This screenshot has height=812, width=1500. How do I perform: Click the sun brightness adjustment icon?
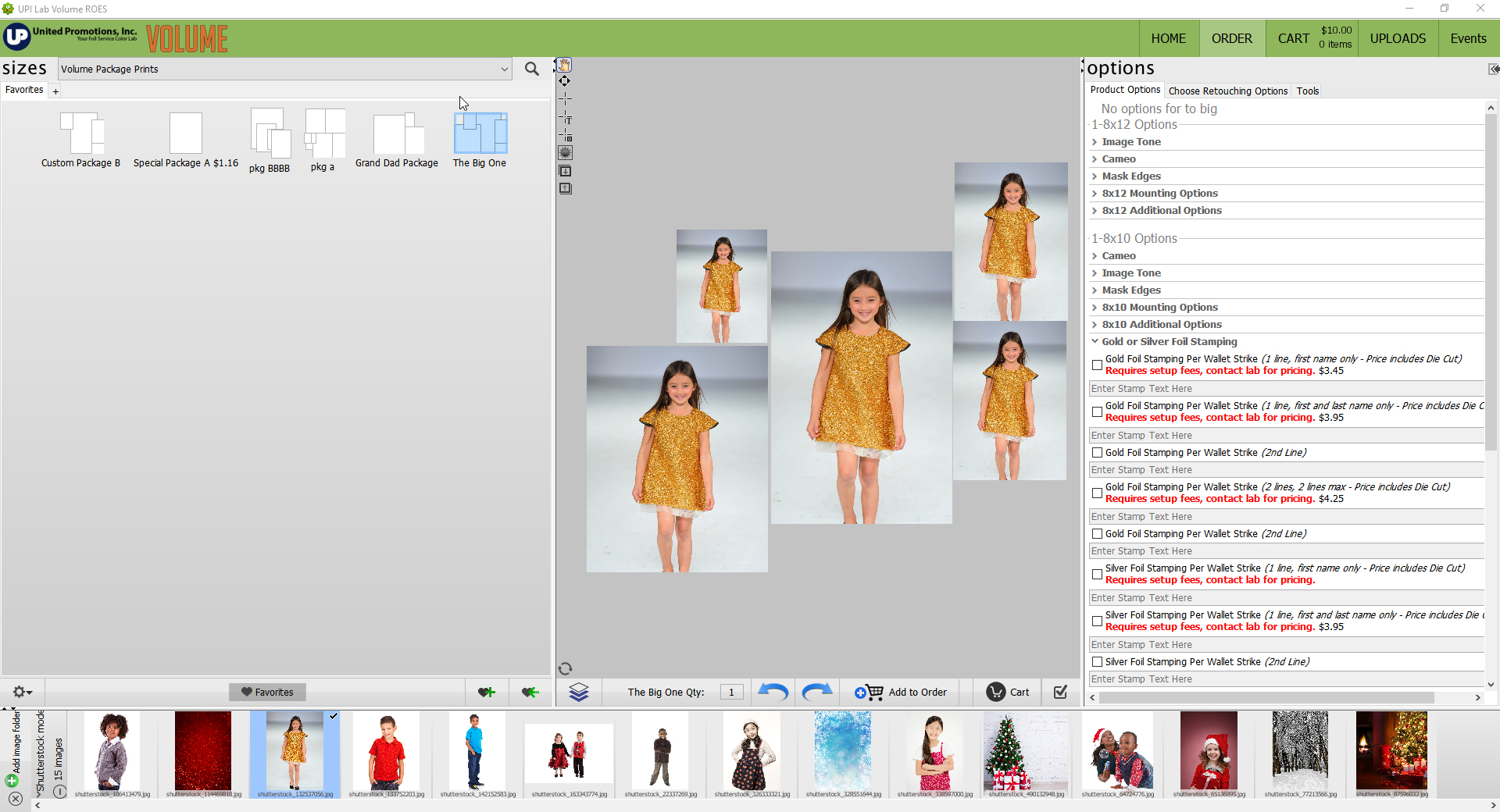click(x=566, y=153)
